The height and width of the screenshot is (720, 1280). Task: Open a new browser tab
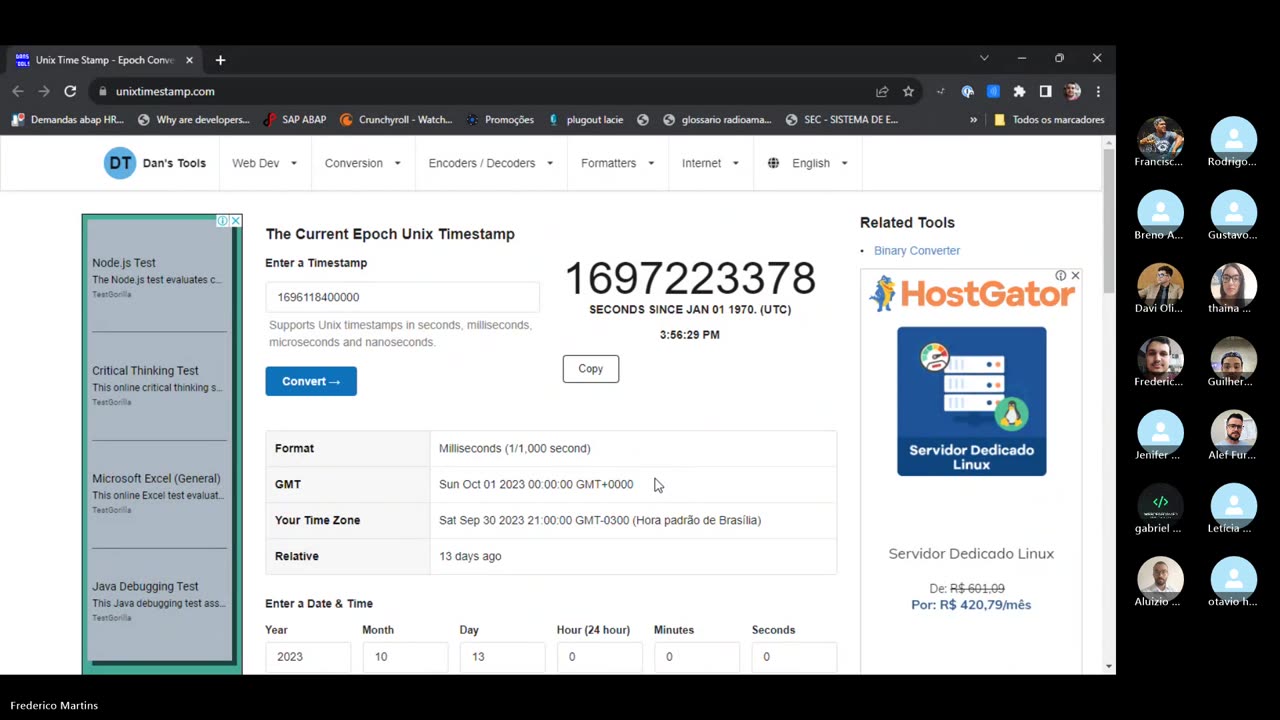point(220,60)
